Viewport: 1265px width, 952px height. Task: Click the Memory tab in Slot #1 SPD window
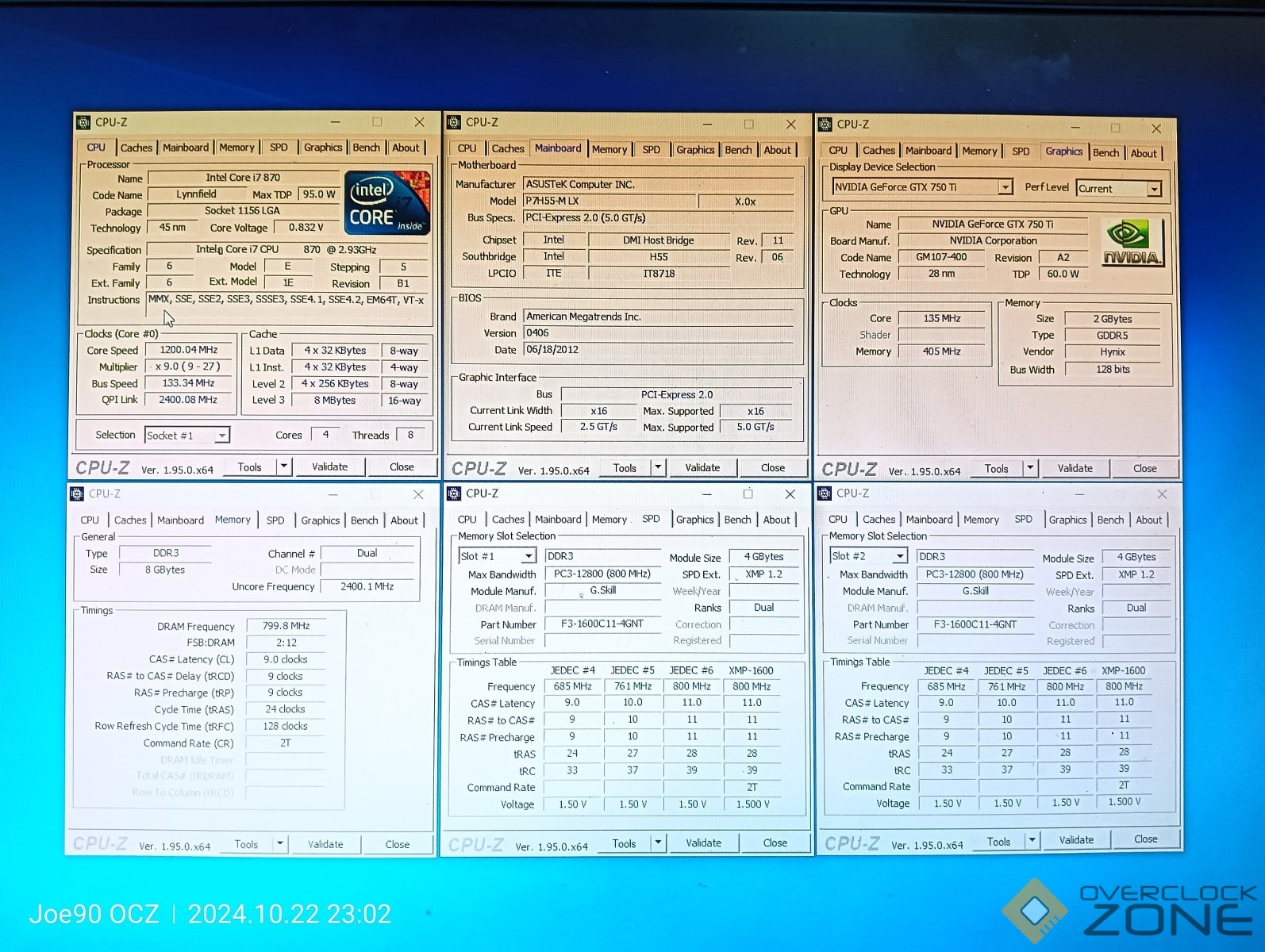pos(609,520)
